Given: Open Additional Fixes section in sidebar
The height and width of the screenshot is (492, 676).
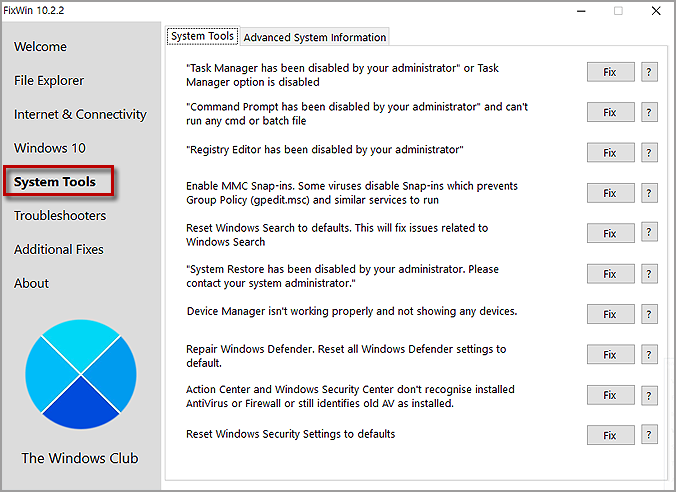Looking at the screenshot, I should (x=59, y=249).
